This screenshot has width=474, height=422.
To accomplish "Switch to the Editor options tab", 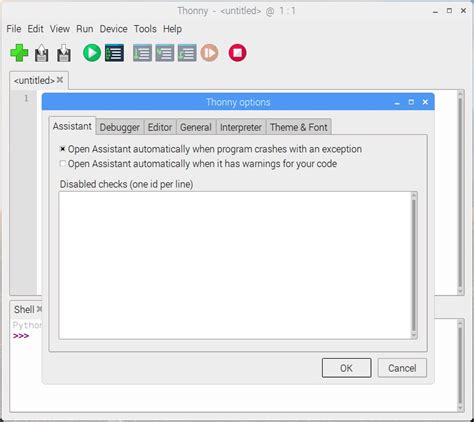I will 160,127.
